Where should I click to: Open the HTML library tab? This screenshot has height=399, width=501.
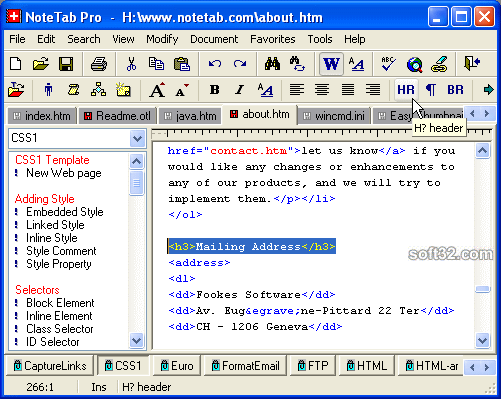367,366
